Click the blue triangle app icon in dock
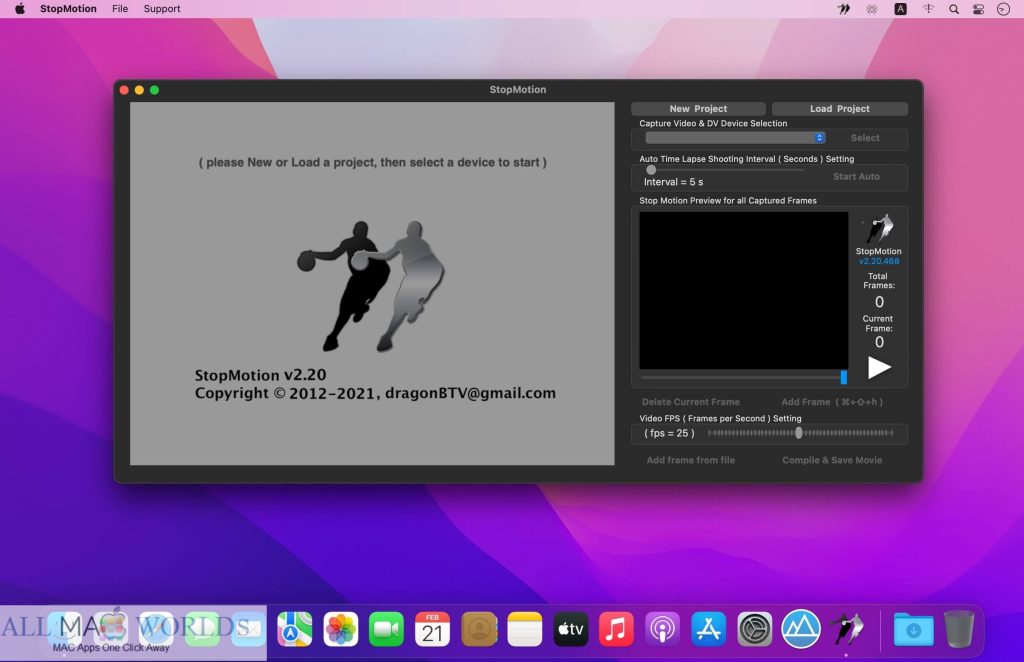 pyautogui.click(x=801, y=629)
